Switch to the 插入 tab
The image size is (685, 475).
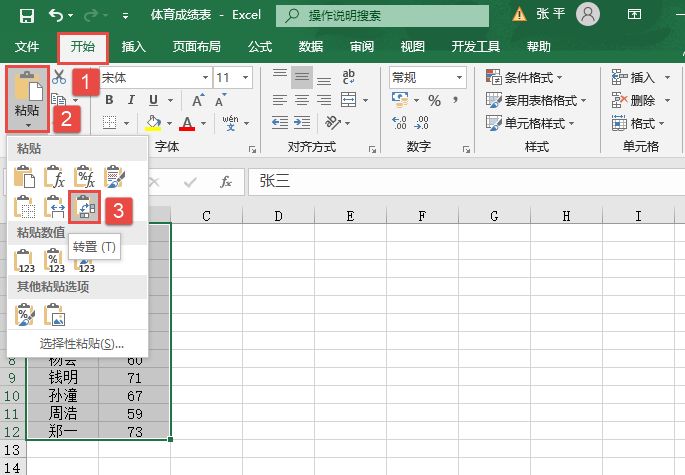pos(133,46)
